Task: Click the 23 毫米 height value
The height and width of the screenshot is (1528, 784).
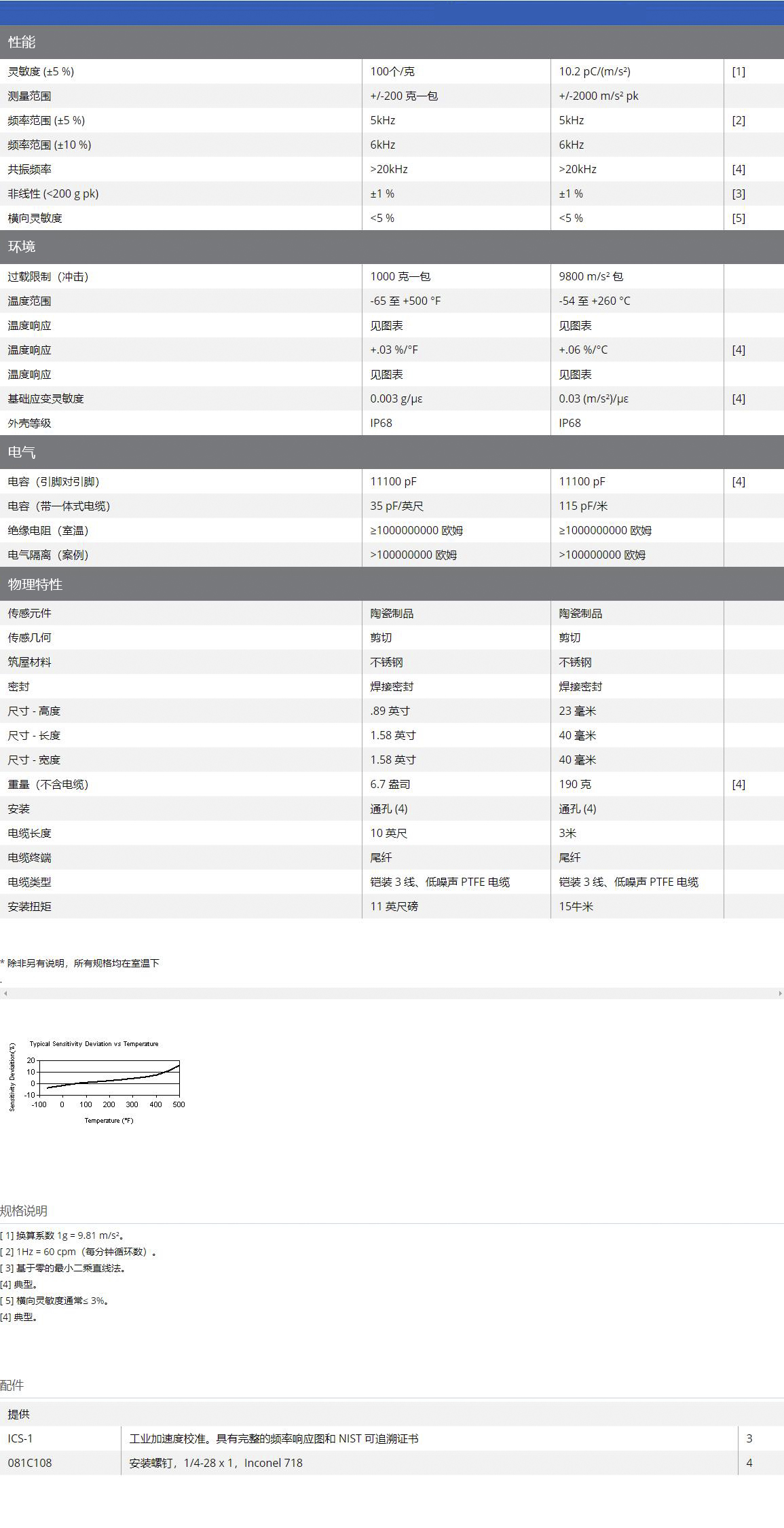Action: [577, 711]
